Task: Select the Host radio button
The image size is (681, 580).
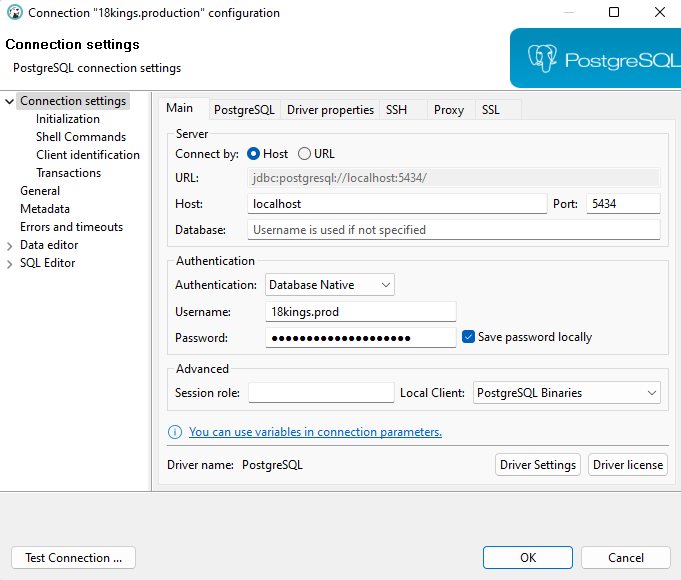Action: coord(253,154)
